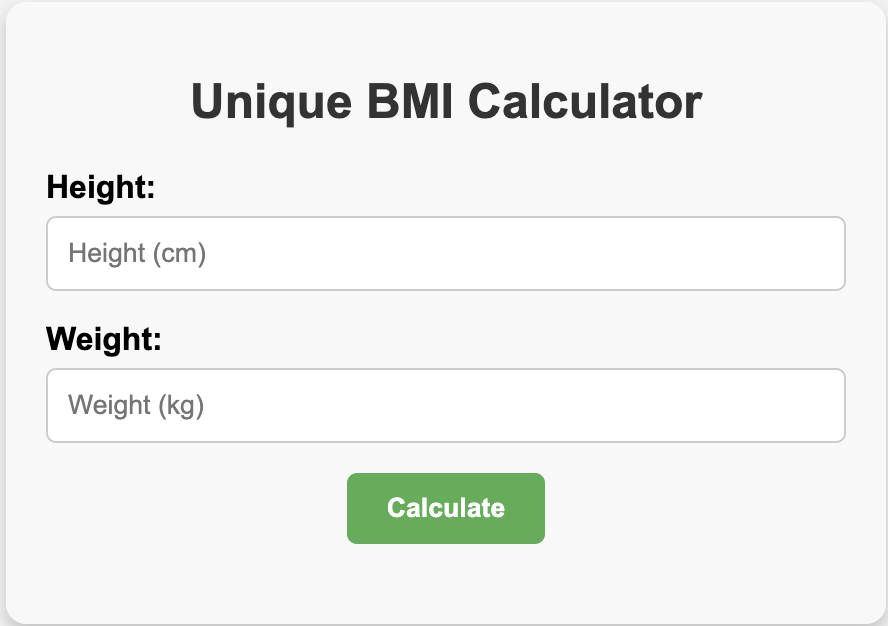The width and height of the screenshot is (888, 626).
Task: Activate the kilograms input
Action: click(446, 406)
